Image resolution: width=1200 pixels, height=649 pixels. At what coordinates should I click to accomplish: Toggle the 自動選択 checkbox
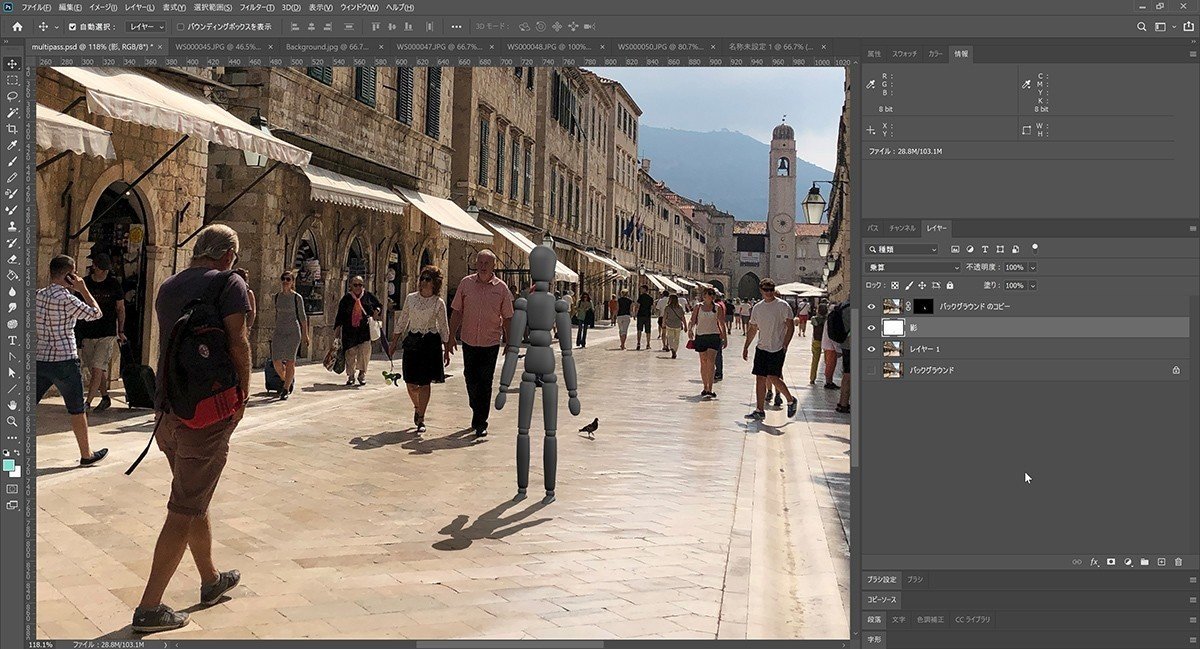coord(71,26)
